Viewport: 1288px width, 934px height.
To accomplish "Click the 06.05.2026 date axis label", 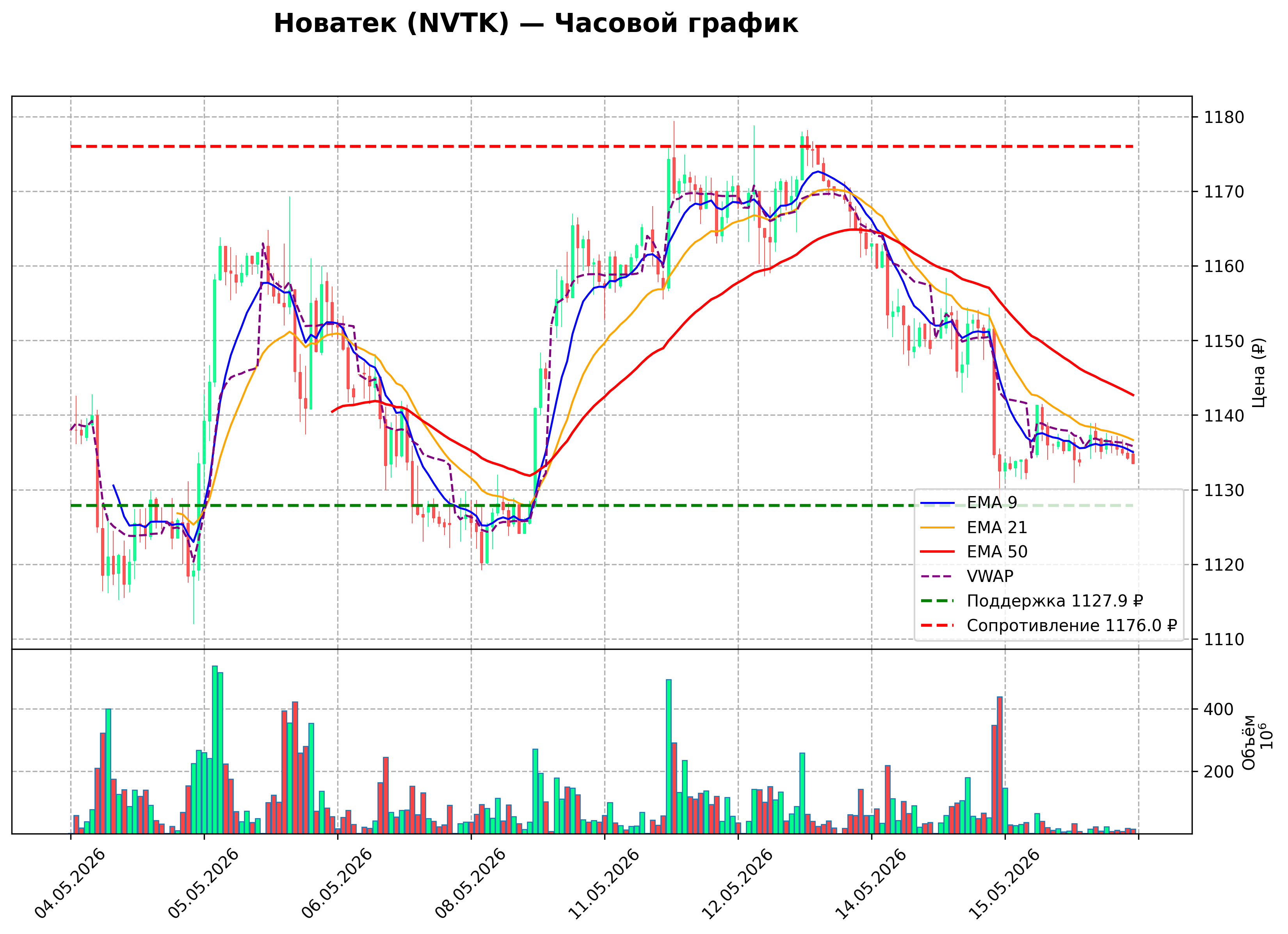I will click(337, 884).
